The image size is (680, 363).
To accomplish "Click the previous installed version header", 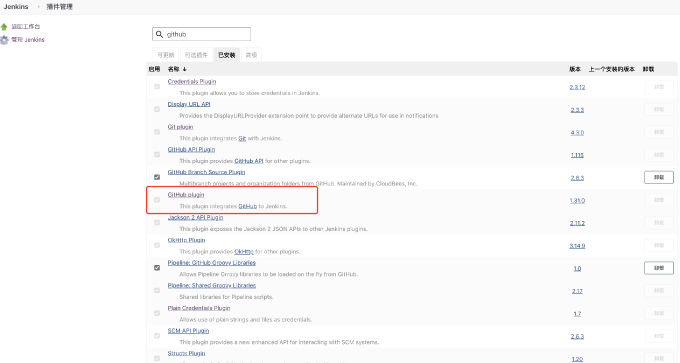I will (611, 69).
